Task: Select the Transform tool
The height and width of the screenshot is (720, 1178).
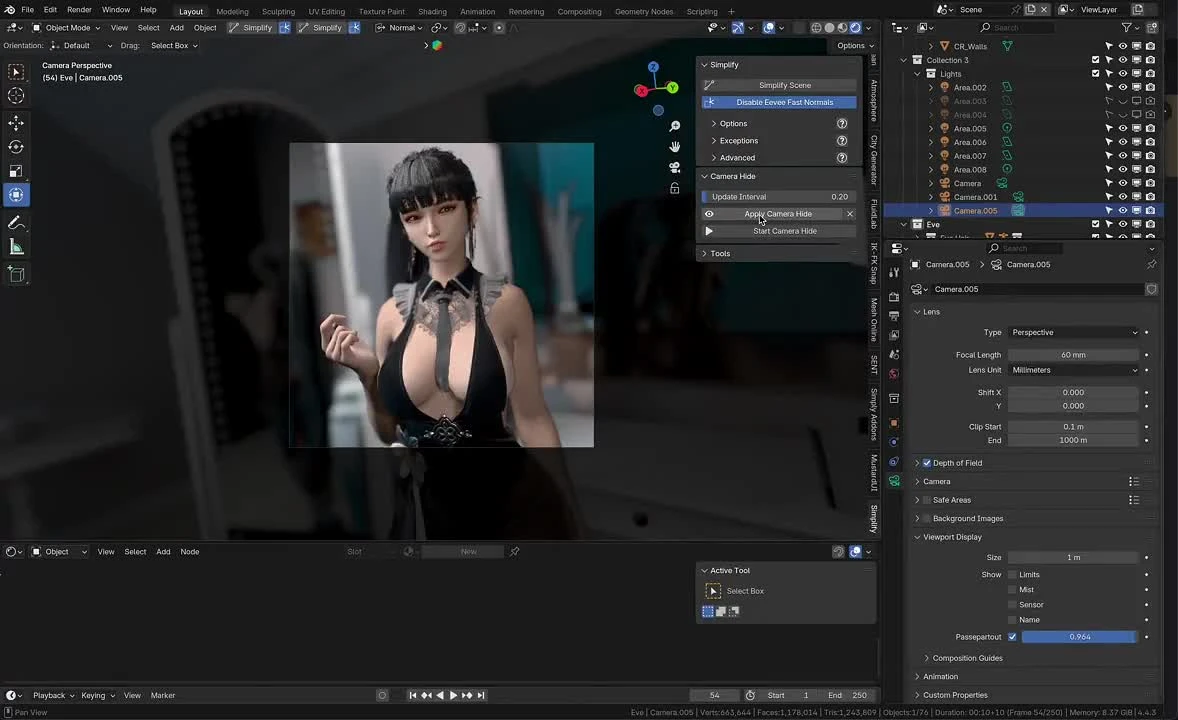Action: (x=16, y=195)
